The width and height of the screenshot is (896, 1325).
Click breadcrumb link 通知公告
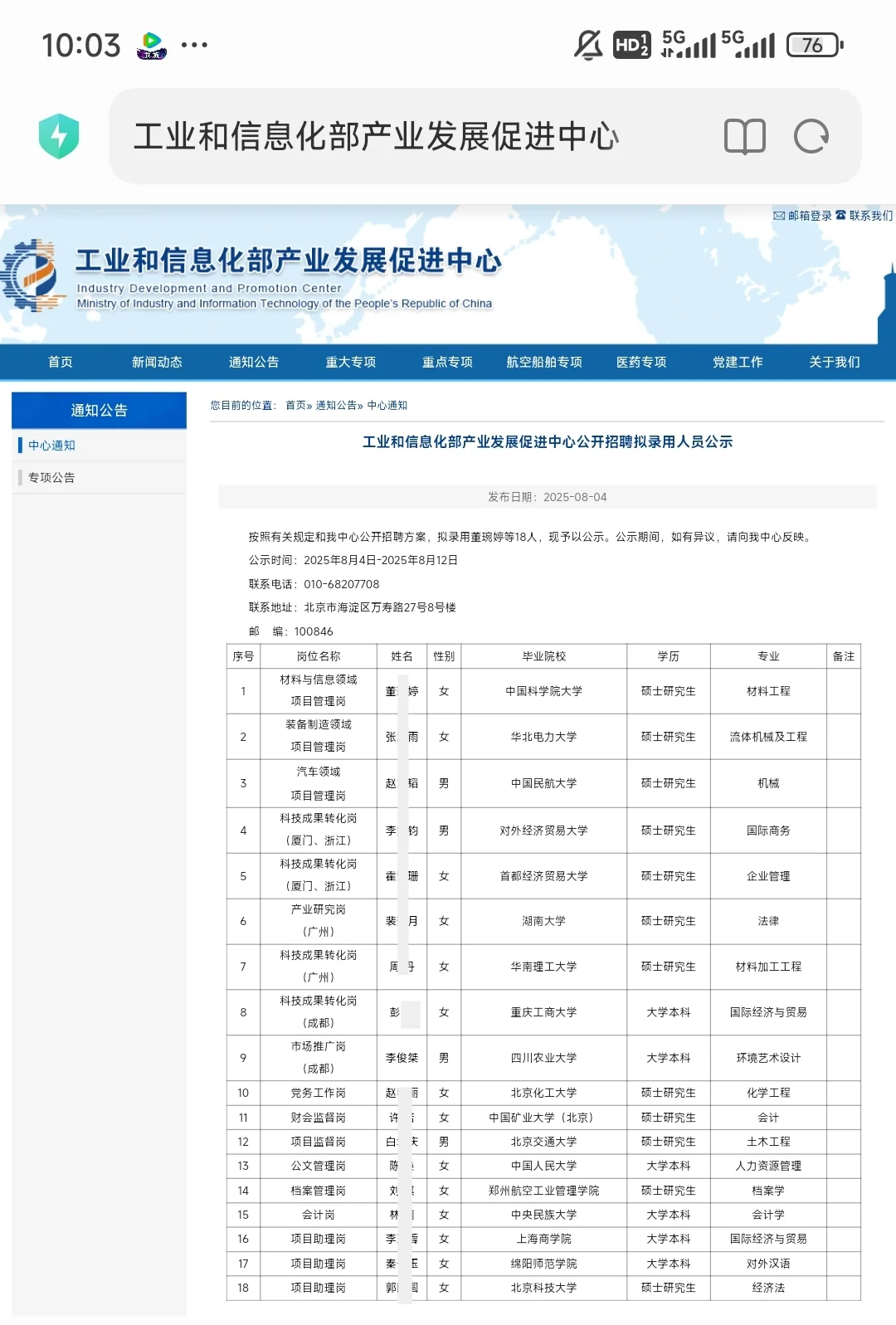(x=336, y=406)
